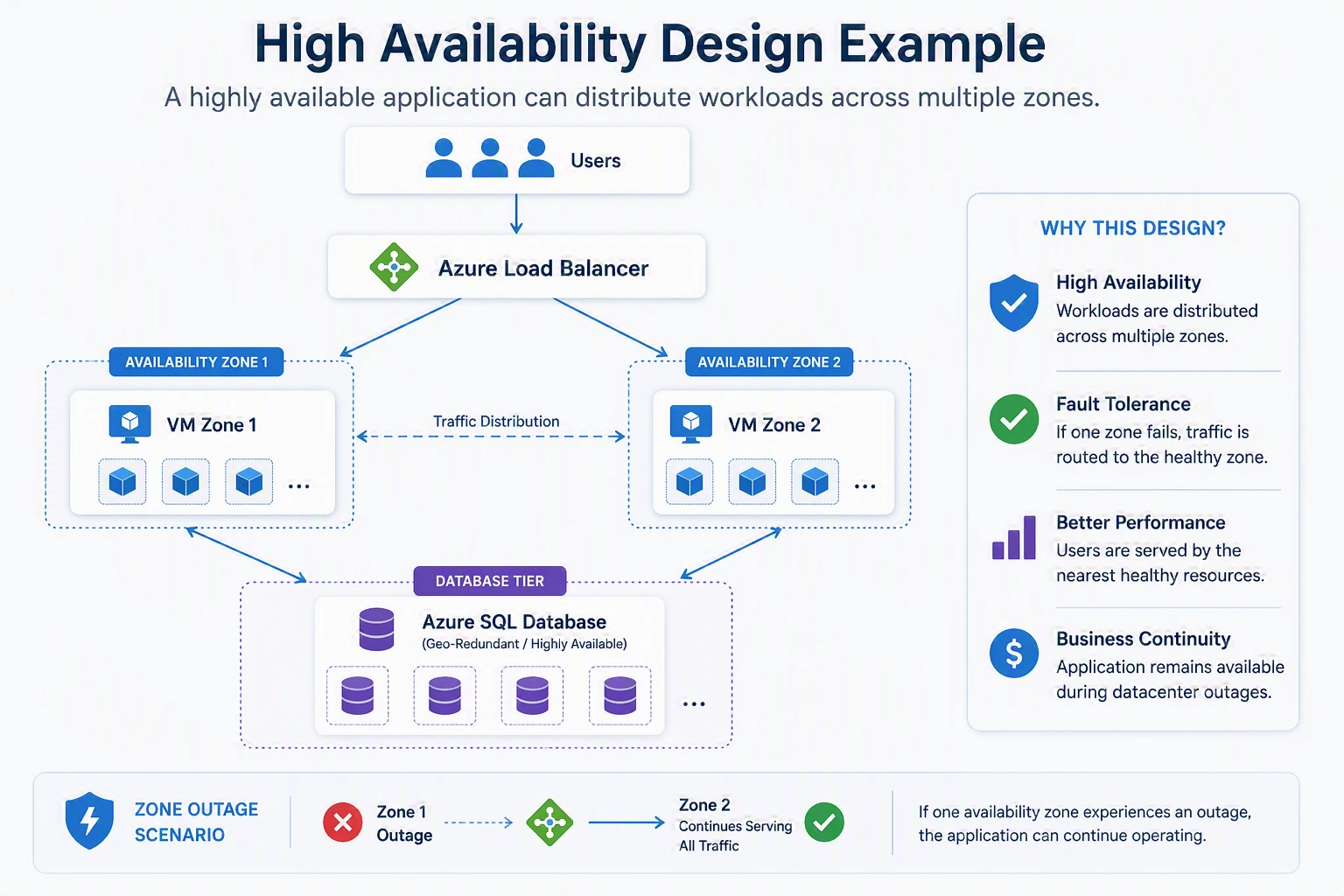Select the purple cylinder icon beside Azure SQL Database
Image resolution: width=1344 pixels, height=896 pixels.
[x=376, y=629]
